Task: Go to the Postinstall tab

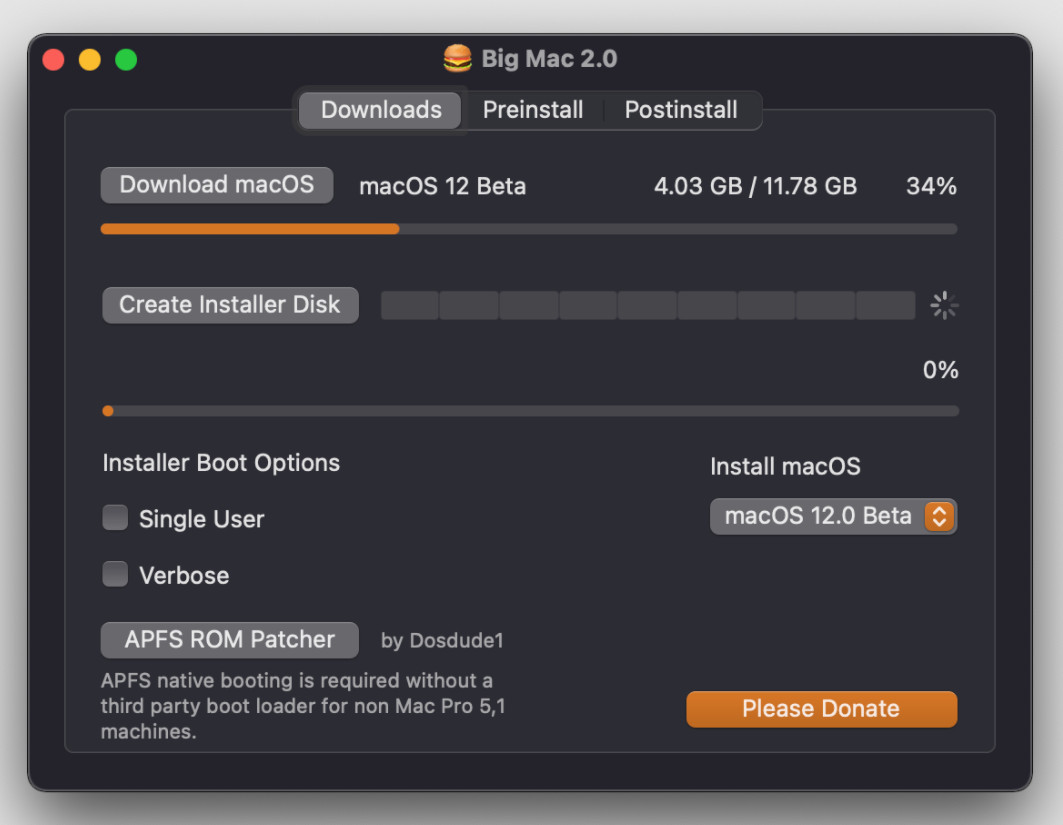Action: [681, 110]
